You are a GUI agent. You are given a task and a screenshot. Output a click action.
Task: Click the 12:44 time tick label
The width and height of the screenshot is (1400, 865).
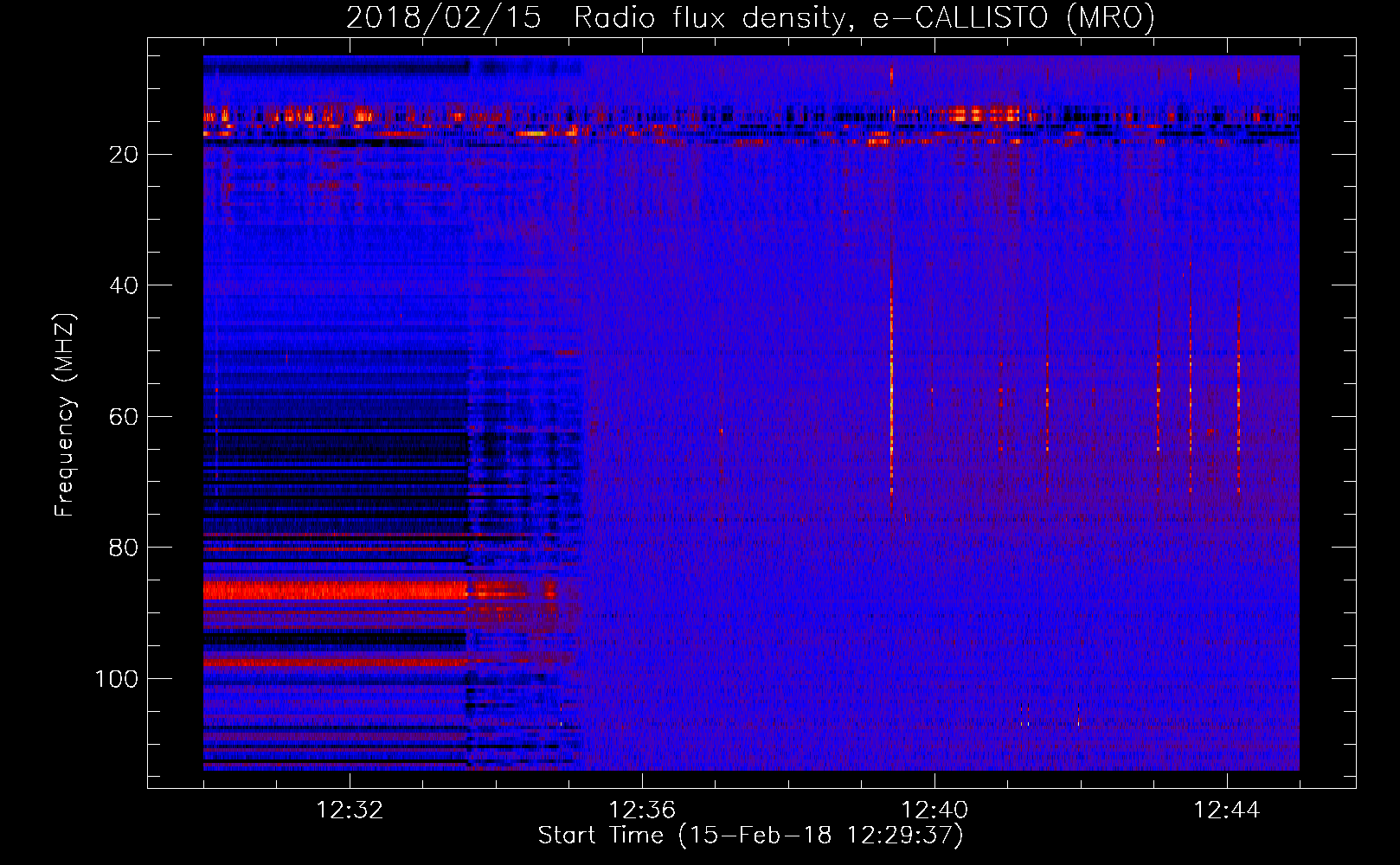click(x=1227, y=810)
